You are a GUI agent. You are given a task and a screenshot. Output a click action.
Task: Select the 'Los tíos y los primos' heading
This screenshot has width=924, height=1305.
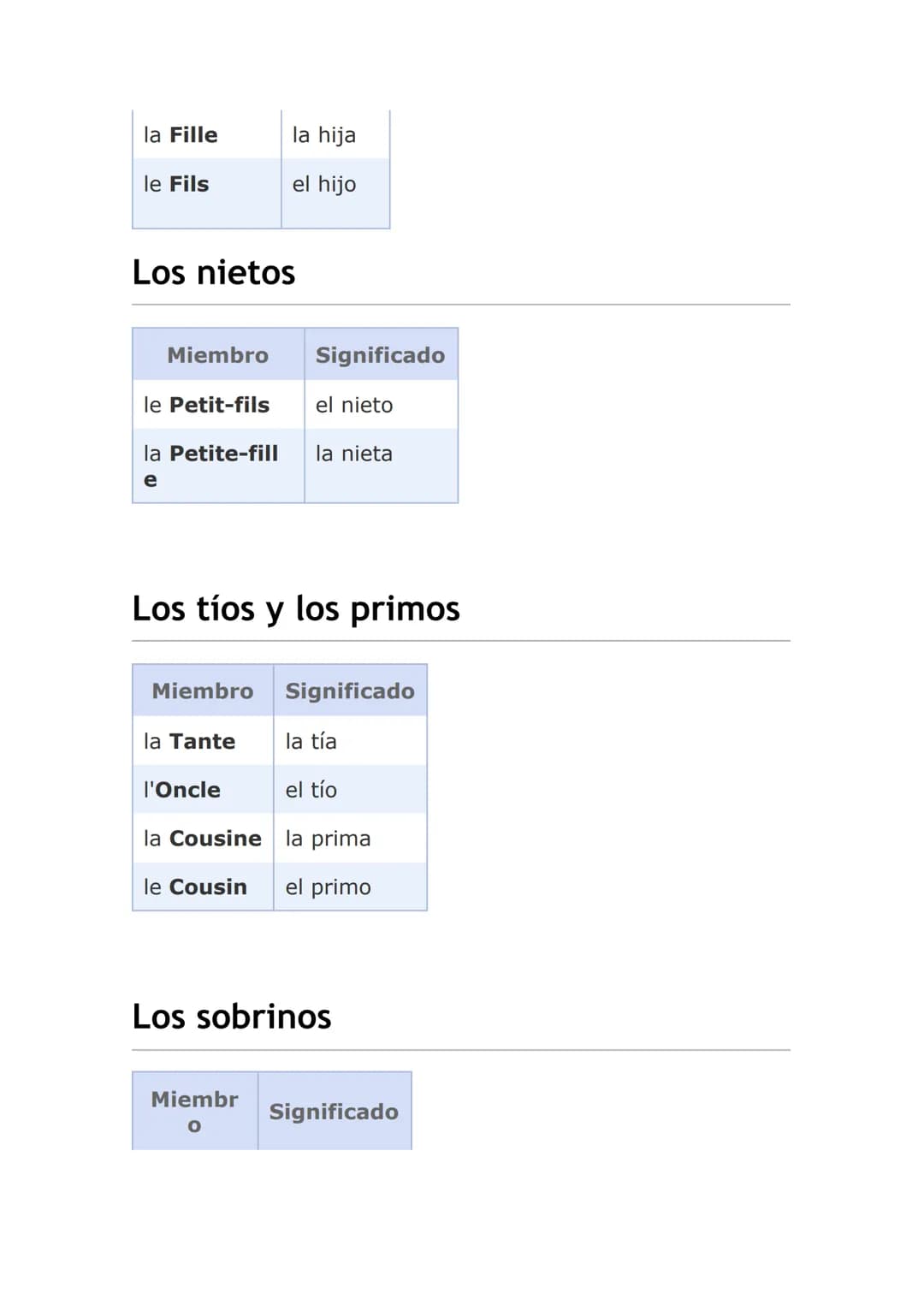click(296, 609)
